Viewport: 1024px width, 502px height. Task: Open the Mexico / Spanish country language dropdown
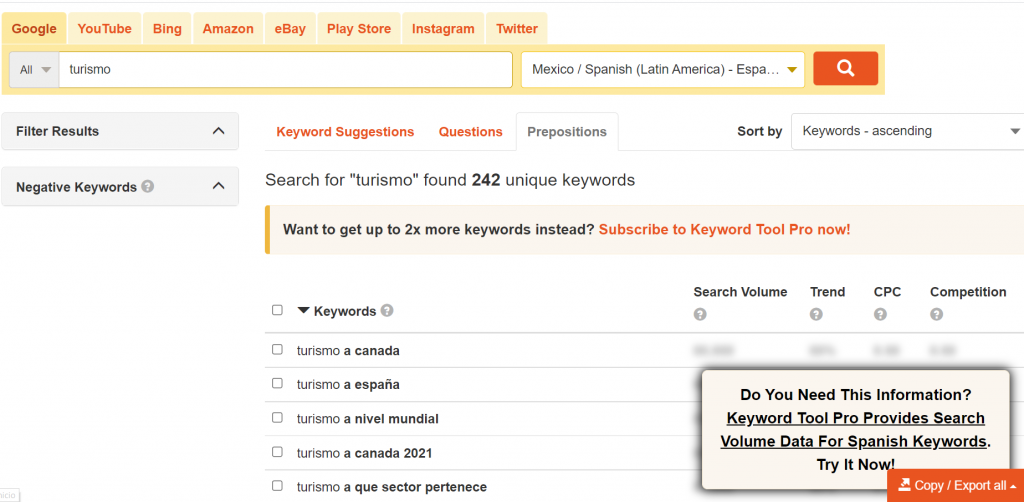coord(662,70)
